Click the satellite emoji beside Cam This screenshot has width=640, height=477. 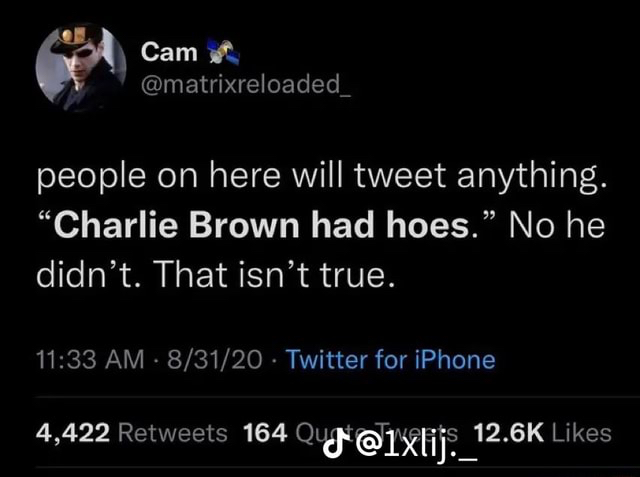click(218, 50)
